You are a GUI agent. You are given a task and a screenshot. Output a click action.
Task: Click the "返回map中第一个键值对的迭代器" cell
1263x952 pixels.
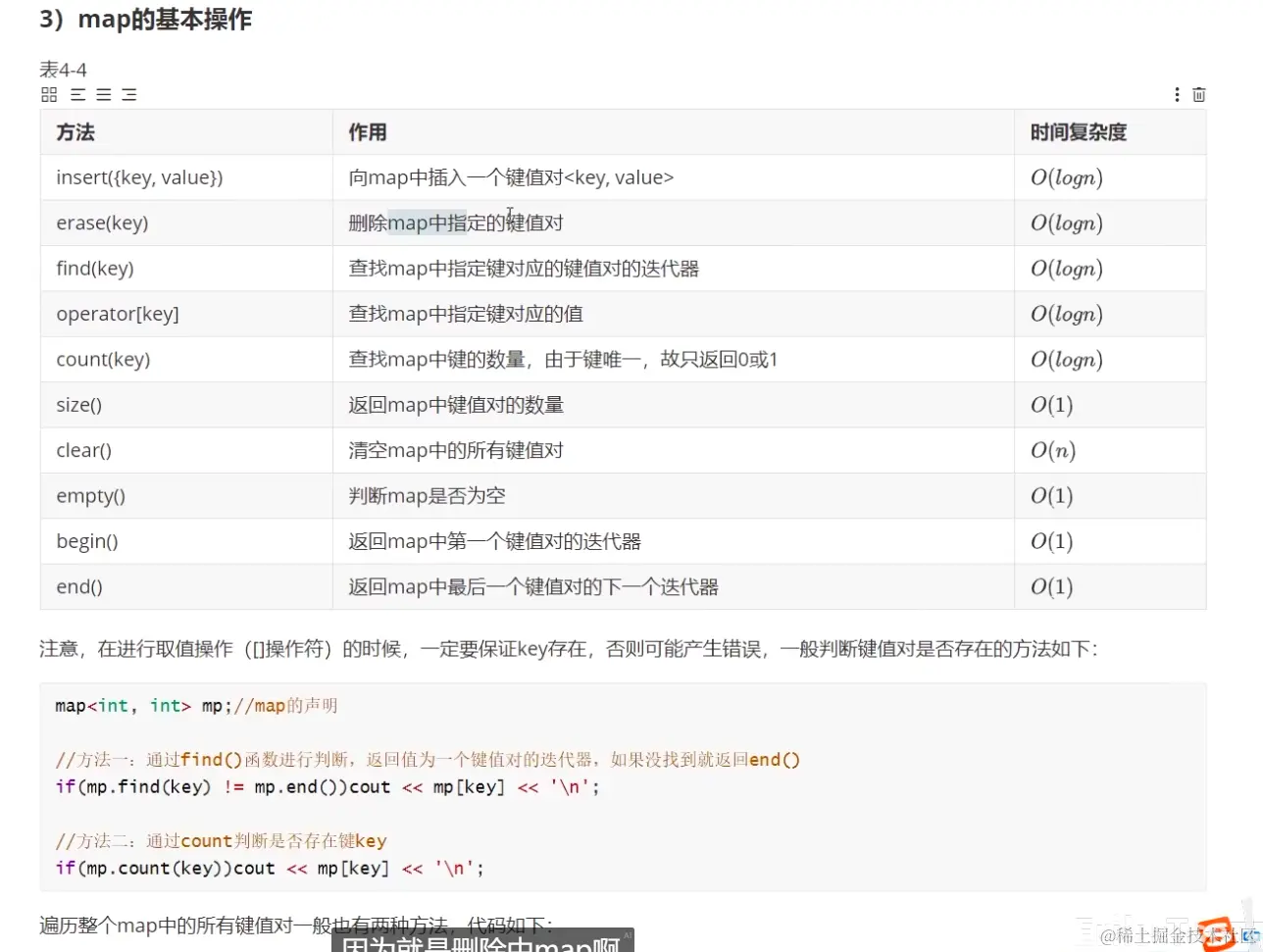tap(674, 541)
